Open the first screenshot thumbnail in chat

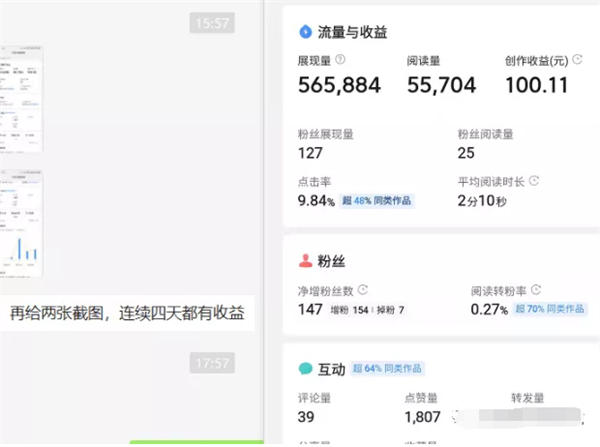(21, 99)
